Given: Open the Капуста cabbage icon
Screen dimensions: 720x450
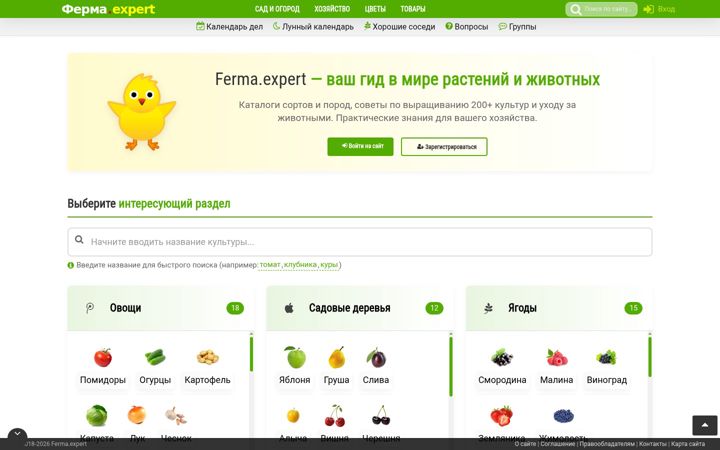Looking at the screenshot, I should click(x=96, y=416).
